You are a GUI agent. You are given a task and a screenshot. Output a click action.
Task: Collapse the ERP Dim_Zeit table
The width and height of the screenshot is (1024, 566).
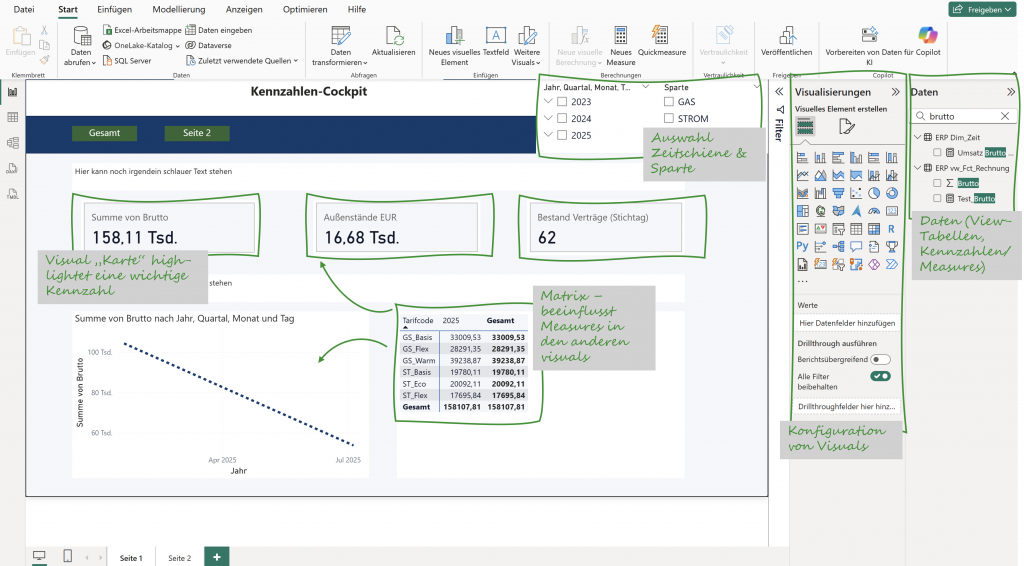click(917, 137)
